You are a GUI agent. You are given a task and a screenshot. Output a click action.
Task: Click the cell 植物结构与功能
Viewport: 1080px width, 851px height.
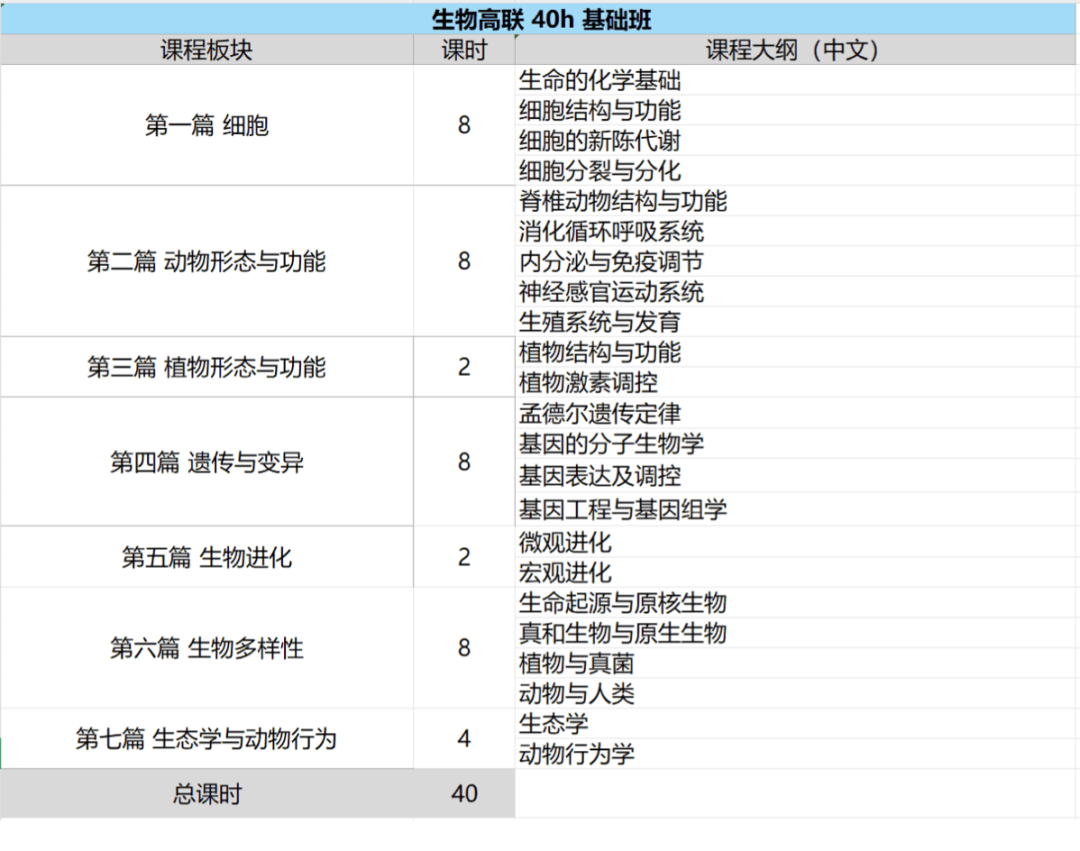[795, 352]
